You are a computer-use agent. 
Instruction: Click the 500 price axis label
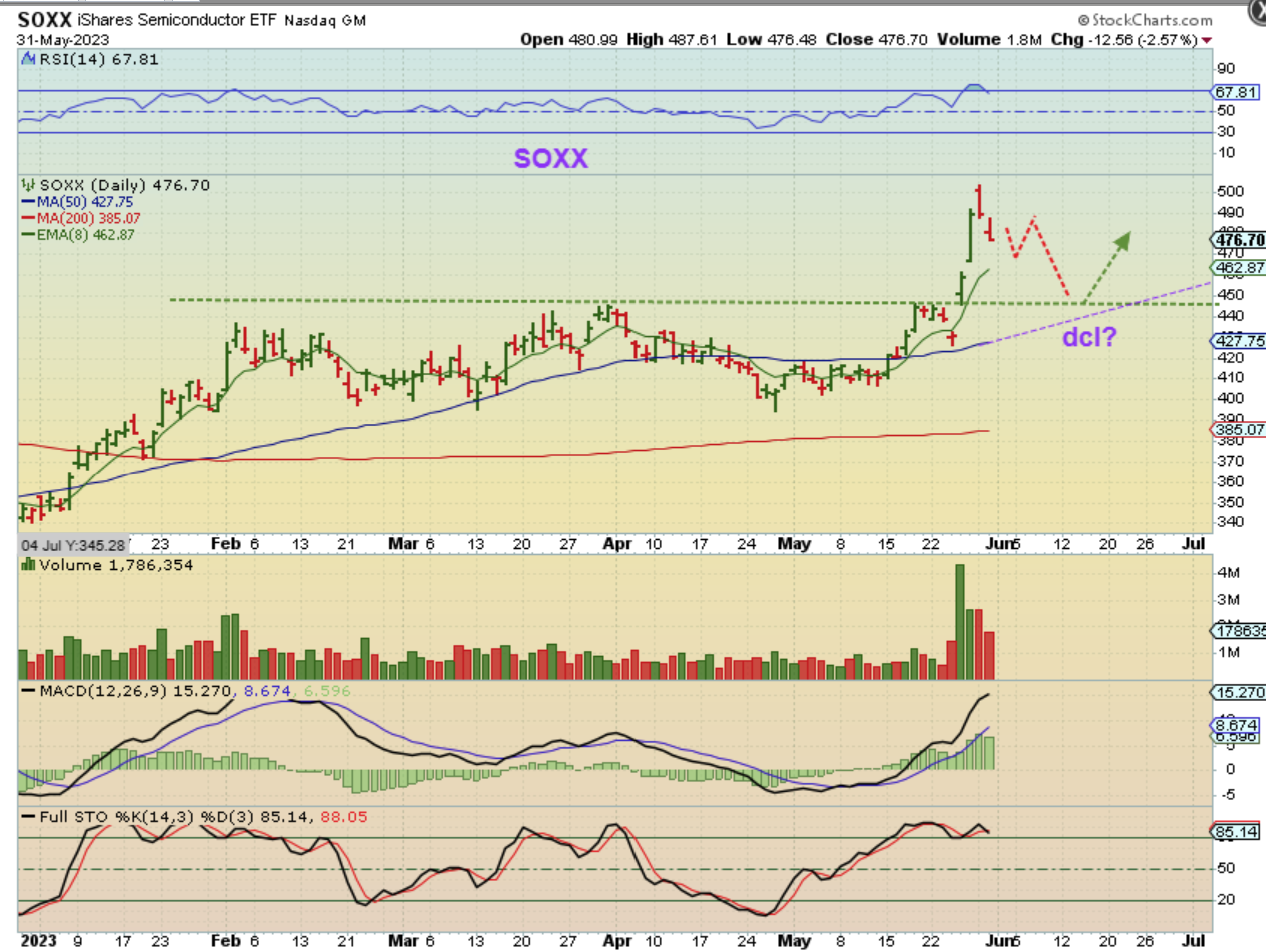tap(1231, 191)
